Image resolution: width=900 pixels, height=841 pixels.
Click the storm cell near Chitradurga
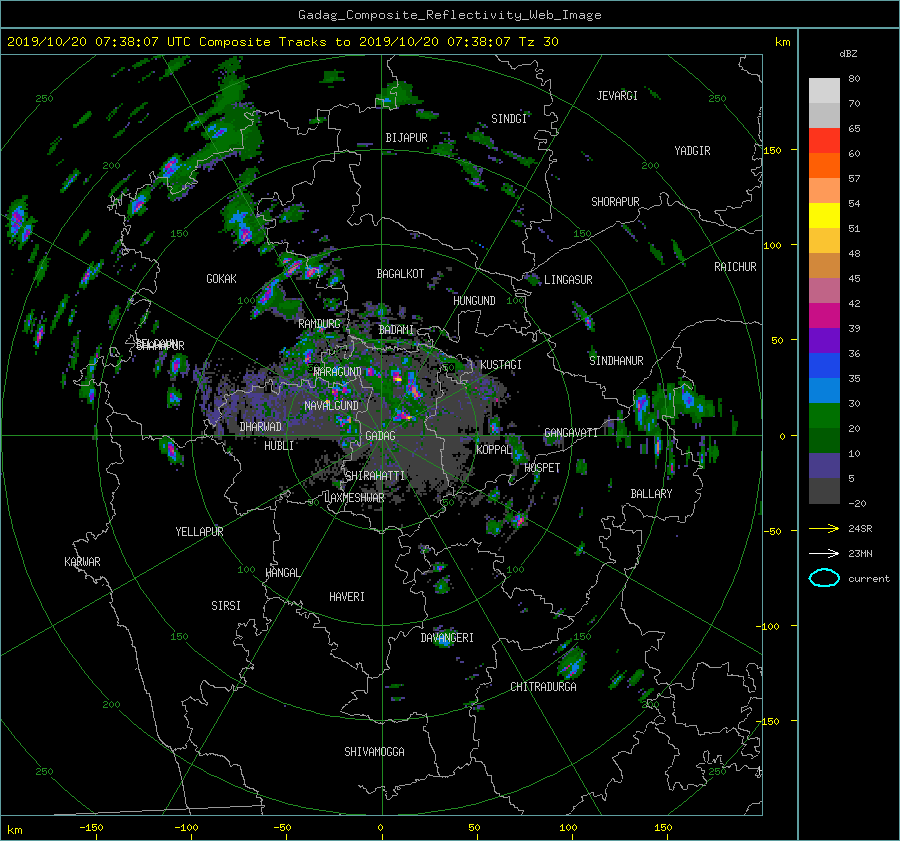coord(571,663)
